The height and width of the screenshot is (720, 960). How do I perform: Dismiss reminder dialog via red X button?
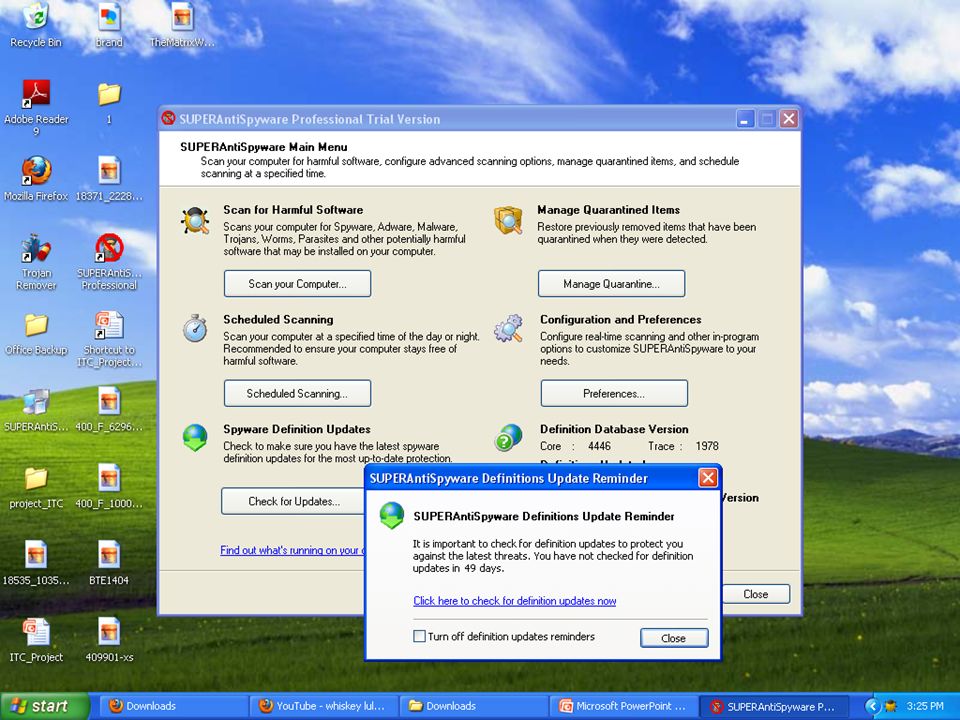pos(708,478)
